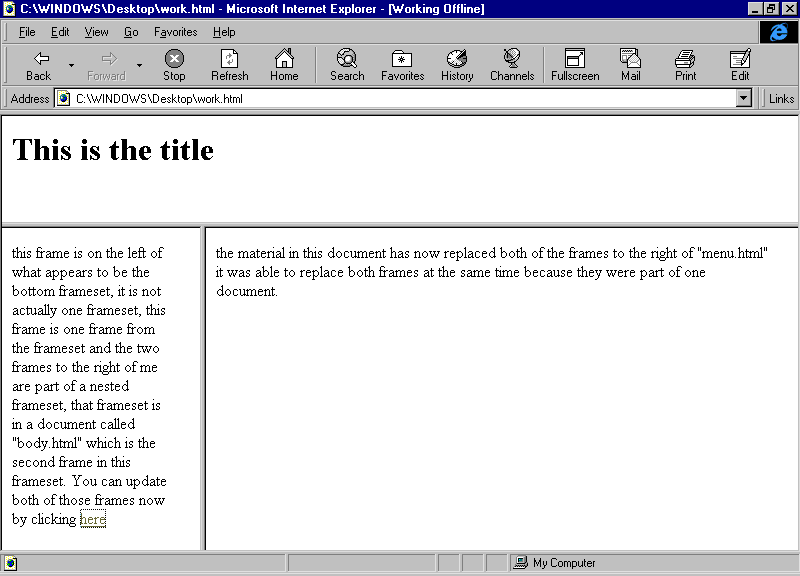The width and height of the screenshot is (800, 576).
Task: Follow the "here" link in left frame
Action: pyautogui.click(x=92, y=519)
